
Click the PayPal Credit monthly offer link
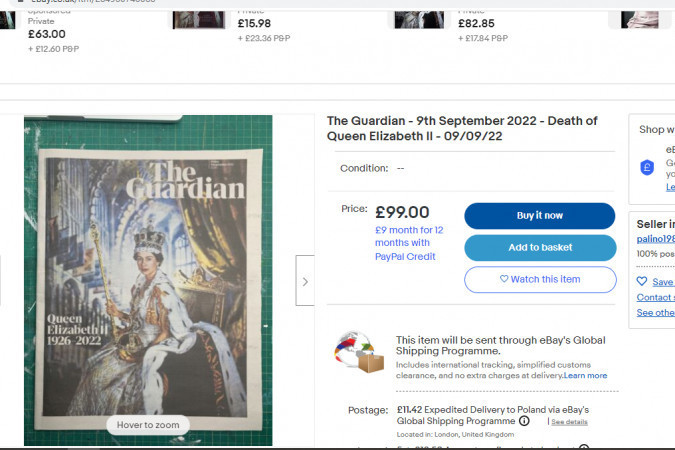409,243
